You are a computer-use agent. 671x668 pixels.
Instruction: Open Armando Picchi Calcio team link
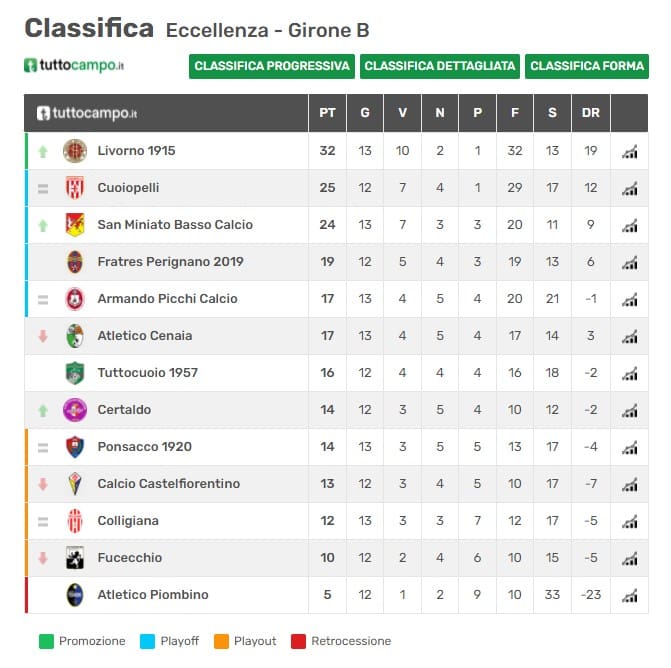tap(167, 299)
